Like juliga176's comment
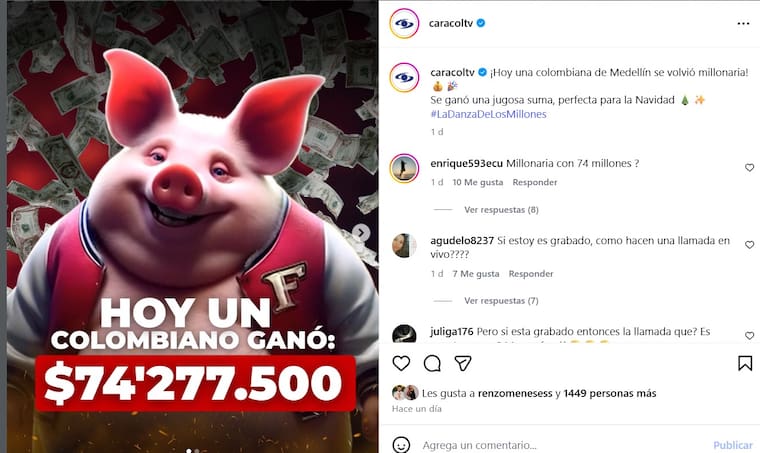 (749, 335)
